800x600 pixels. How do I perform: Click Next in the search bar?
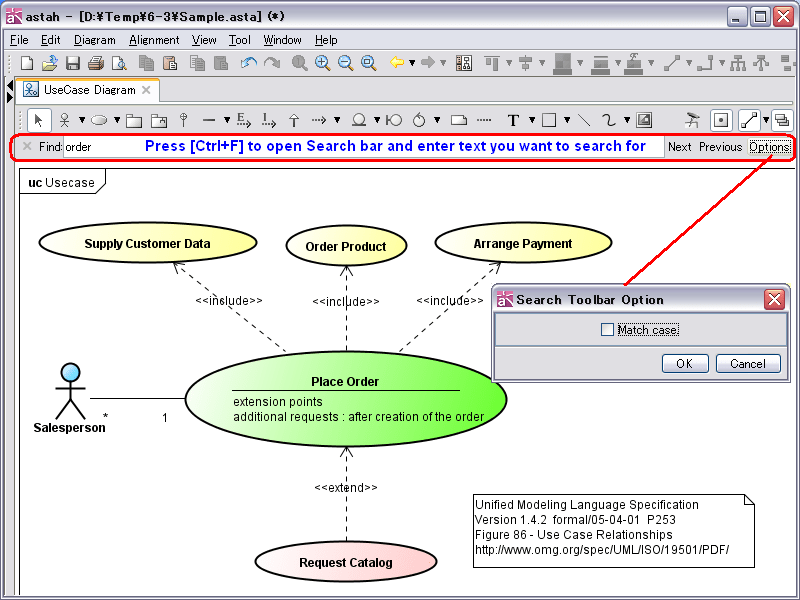tap(679, 147)
